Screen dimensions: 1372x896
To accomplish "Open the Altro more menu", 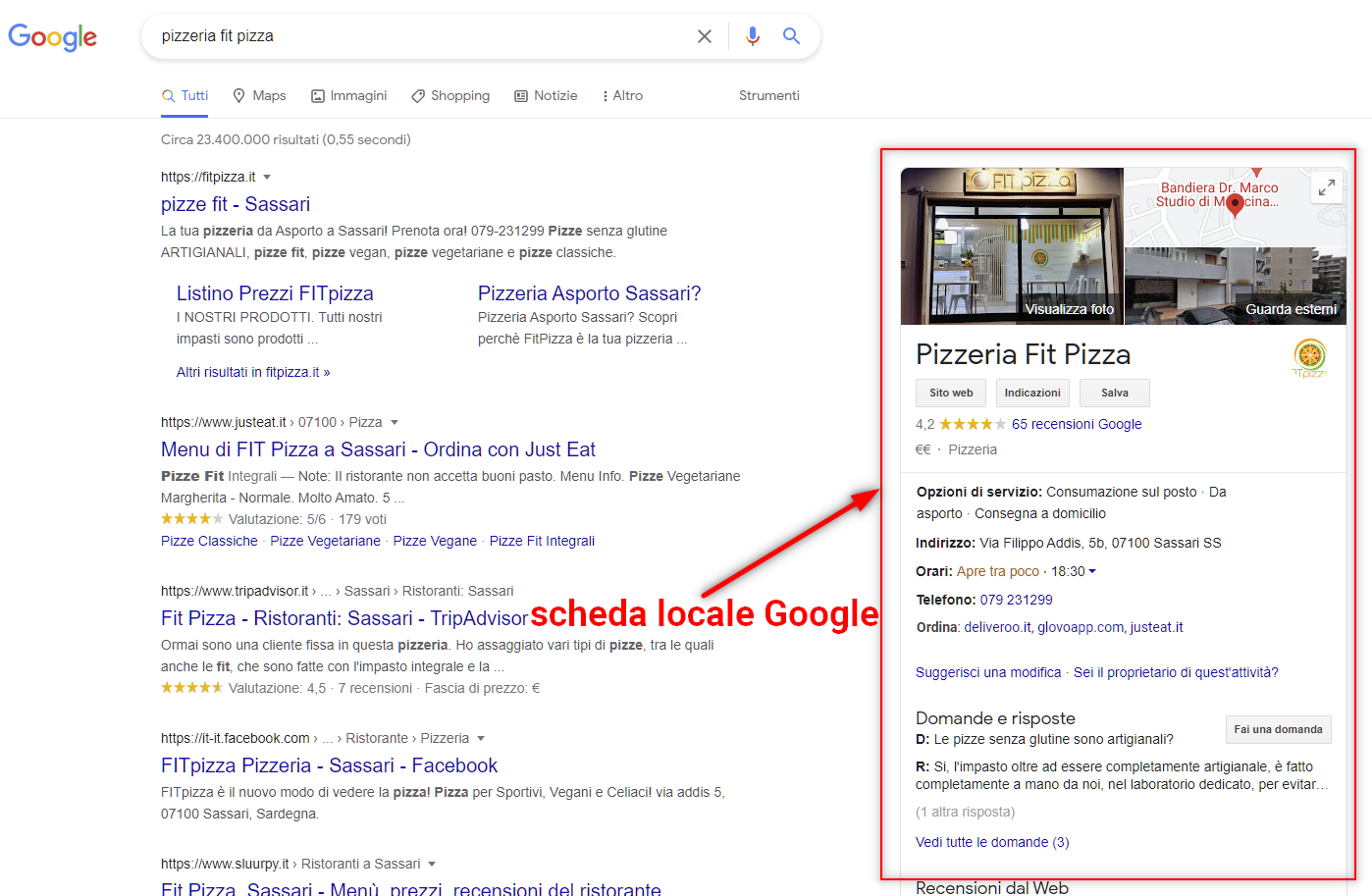I will tap(622, 95).
